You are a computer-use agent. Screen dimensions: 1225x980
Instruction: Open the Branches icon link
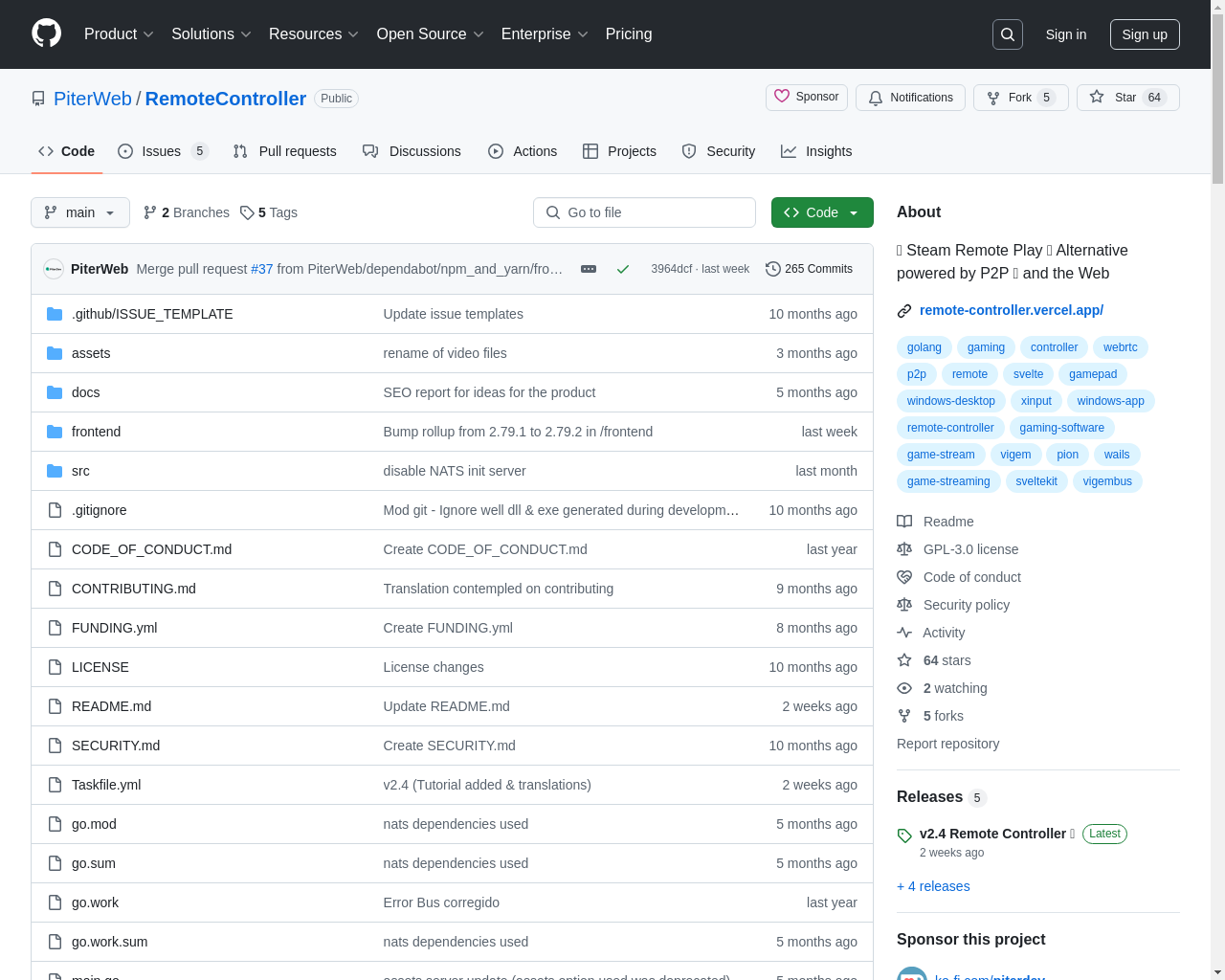[187, 212]
